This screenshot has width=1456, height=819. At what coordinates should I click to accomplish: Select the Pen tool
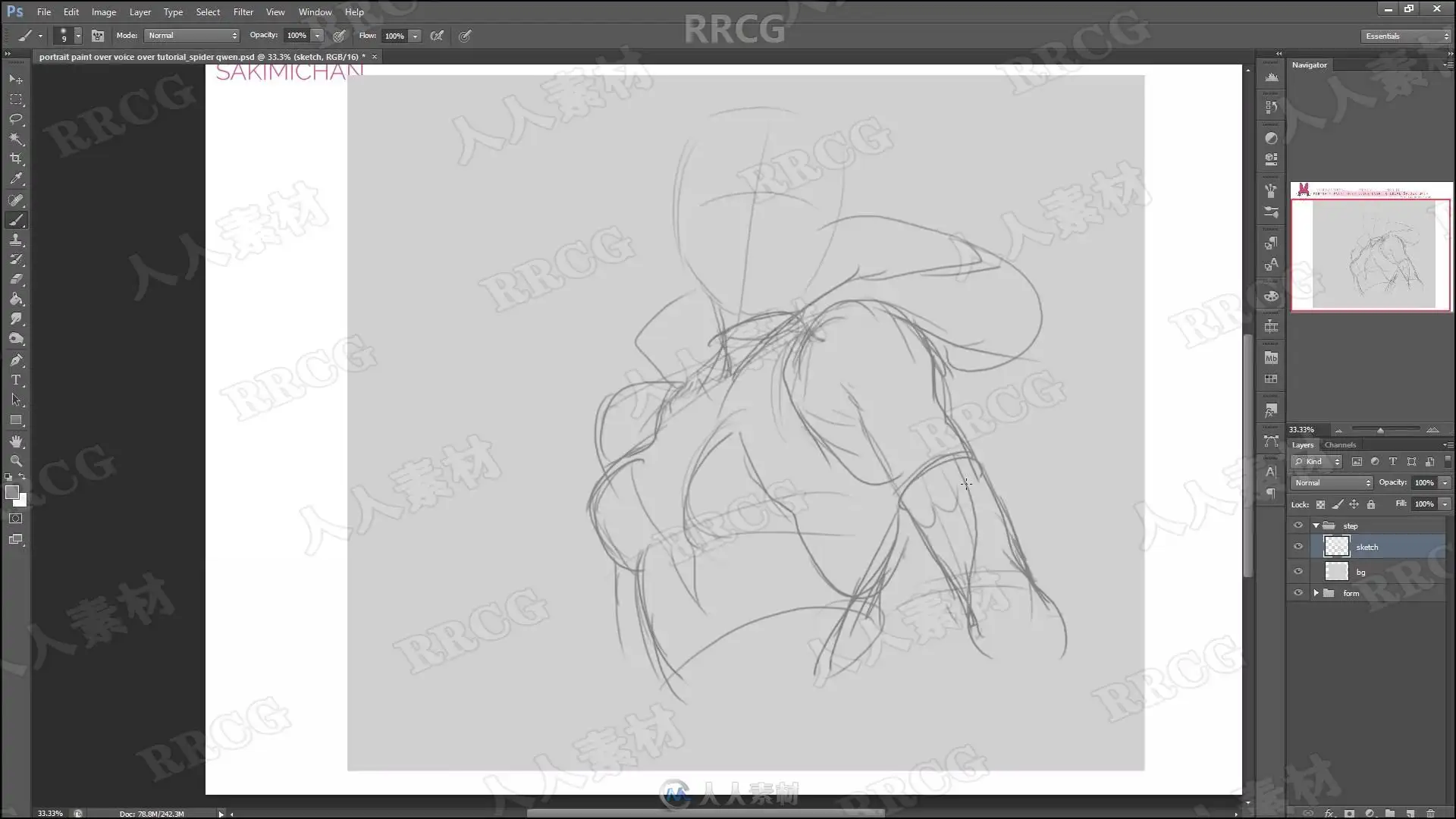pyautogui.click(x=16, y=360)
